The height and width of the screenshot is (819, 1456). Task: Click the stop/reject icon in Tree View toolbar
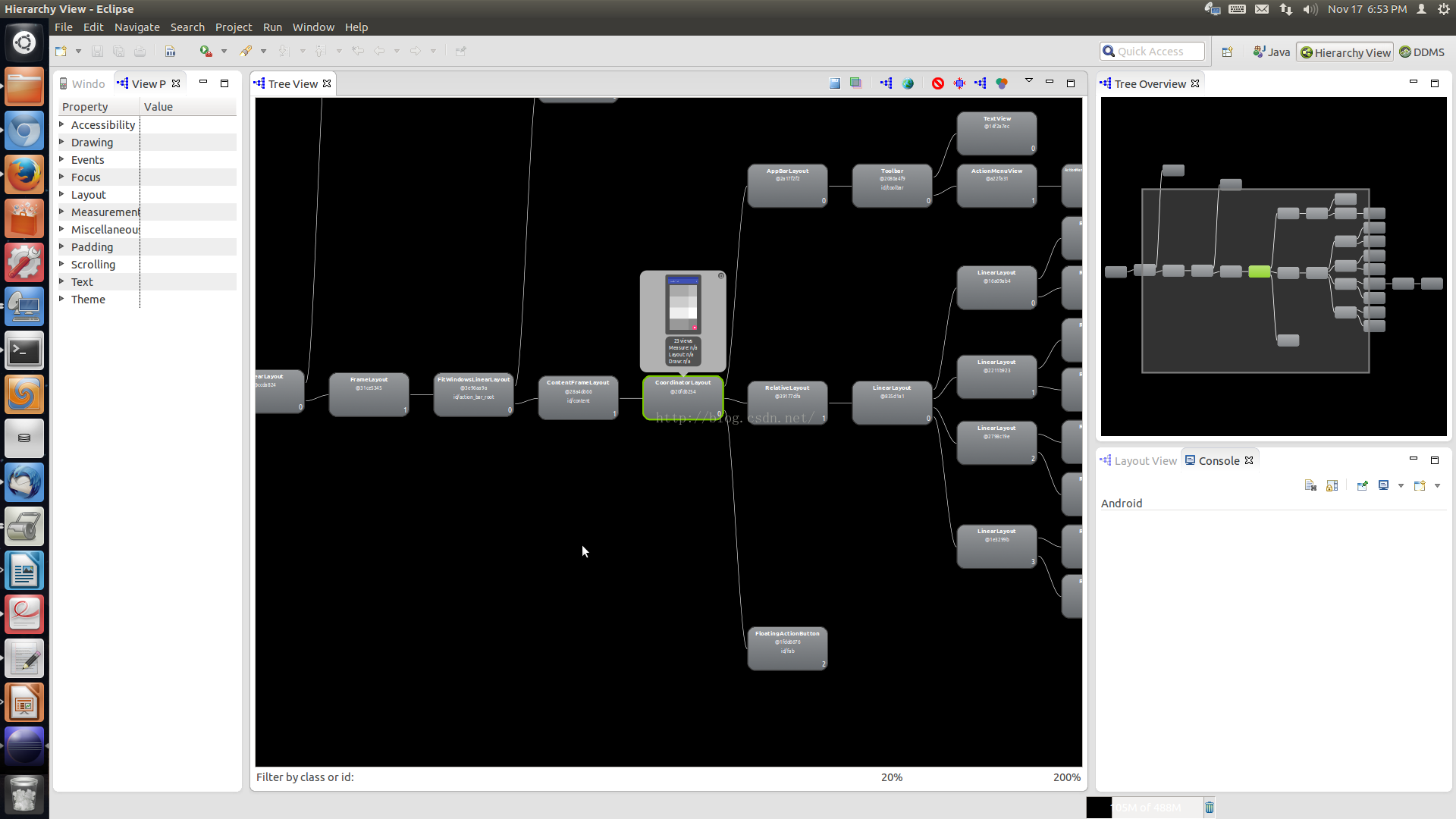(938, 83)
